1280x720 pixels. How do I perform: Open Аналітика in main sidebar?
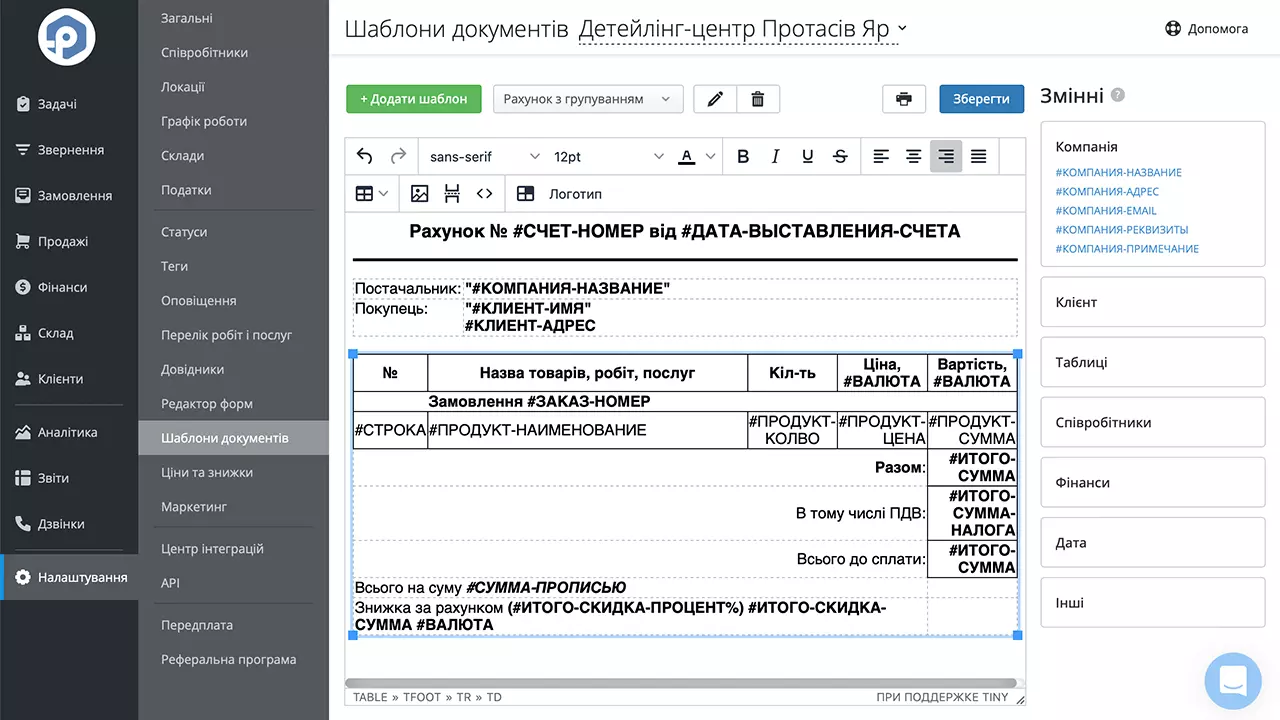pos(69,433)
